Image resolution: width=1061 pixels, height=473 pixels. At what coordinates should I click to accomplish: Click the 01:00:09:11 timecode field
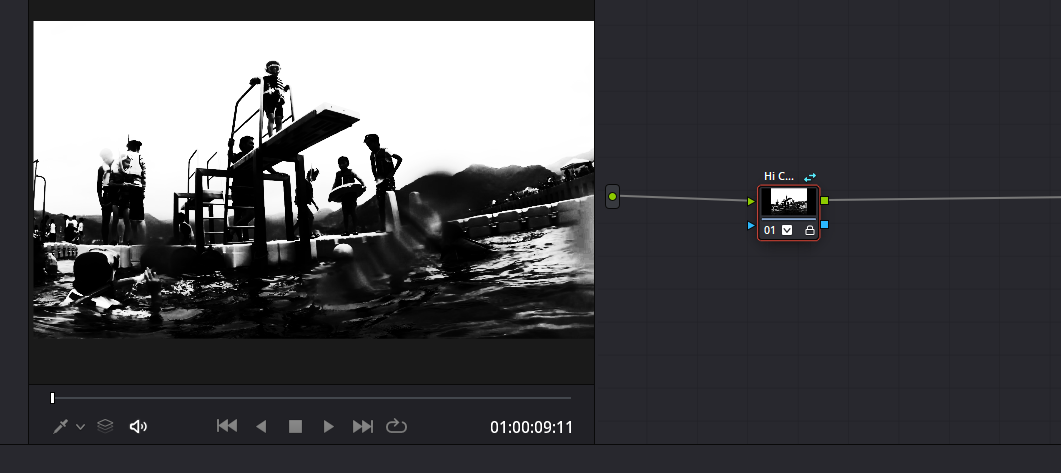click(x=531, y=427)
